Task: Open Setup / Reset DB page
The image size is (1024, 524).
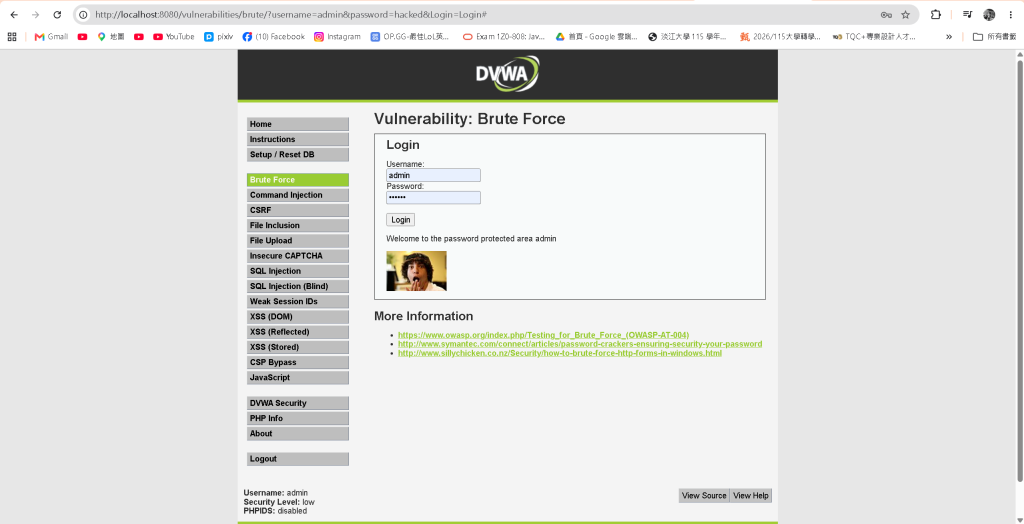Action: pyautogui.click(x=298, y=155)
